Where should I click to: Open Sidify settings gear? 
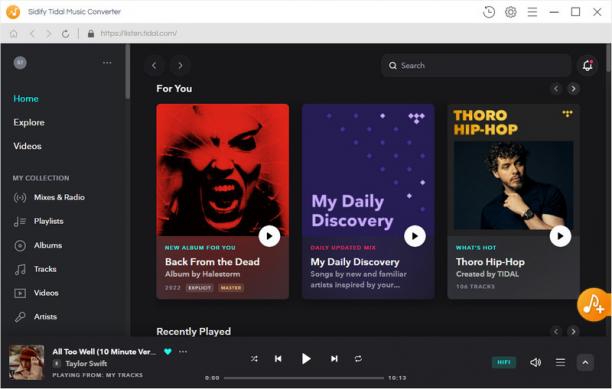tap(511, 12)
